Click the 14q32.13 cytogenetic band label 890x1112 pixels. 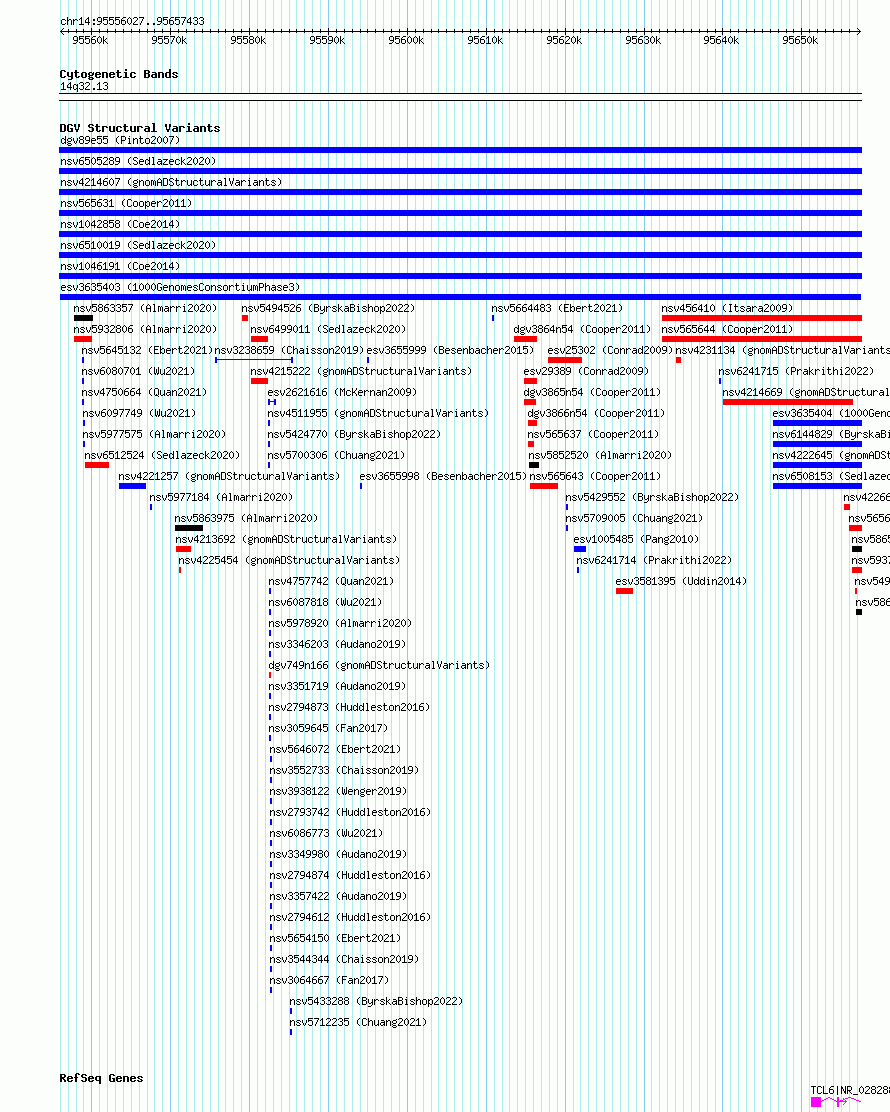click(x=84, y=87)
